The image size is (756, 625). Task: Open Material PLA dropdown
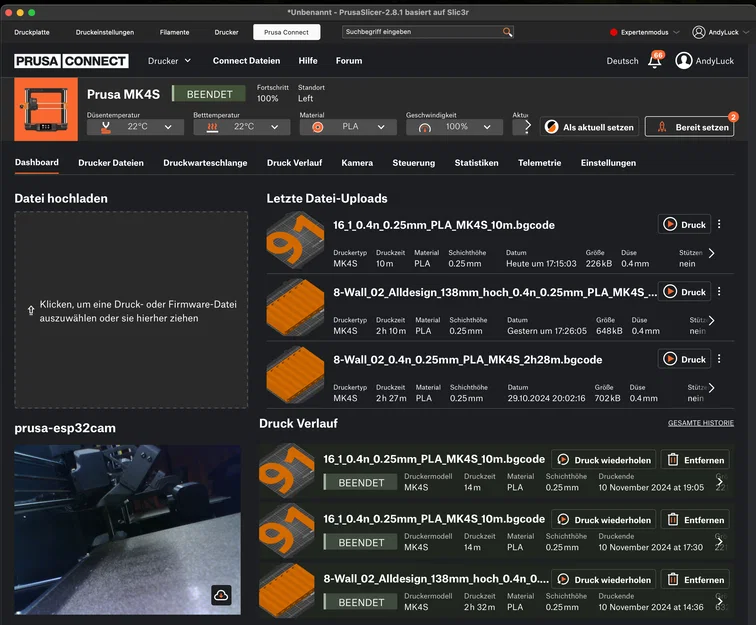pyautogui.click(x=348, y=127)
